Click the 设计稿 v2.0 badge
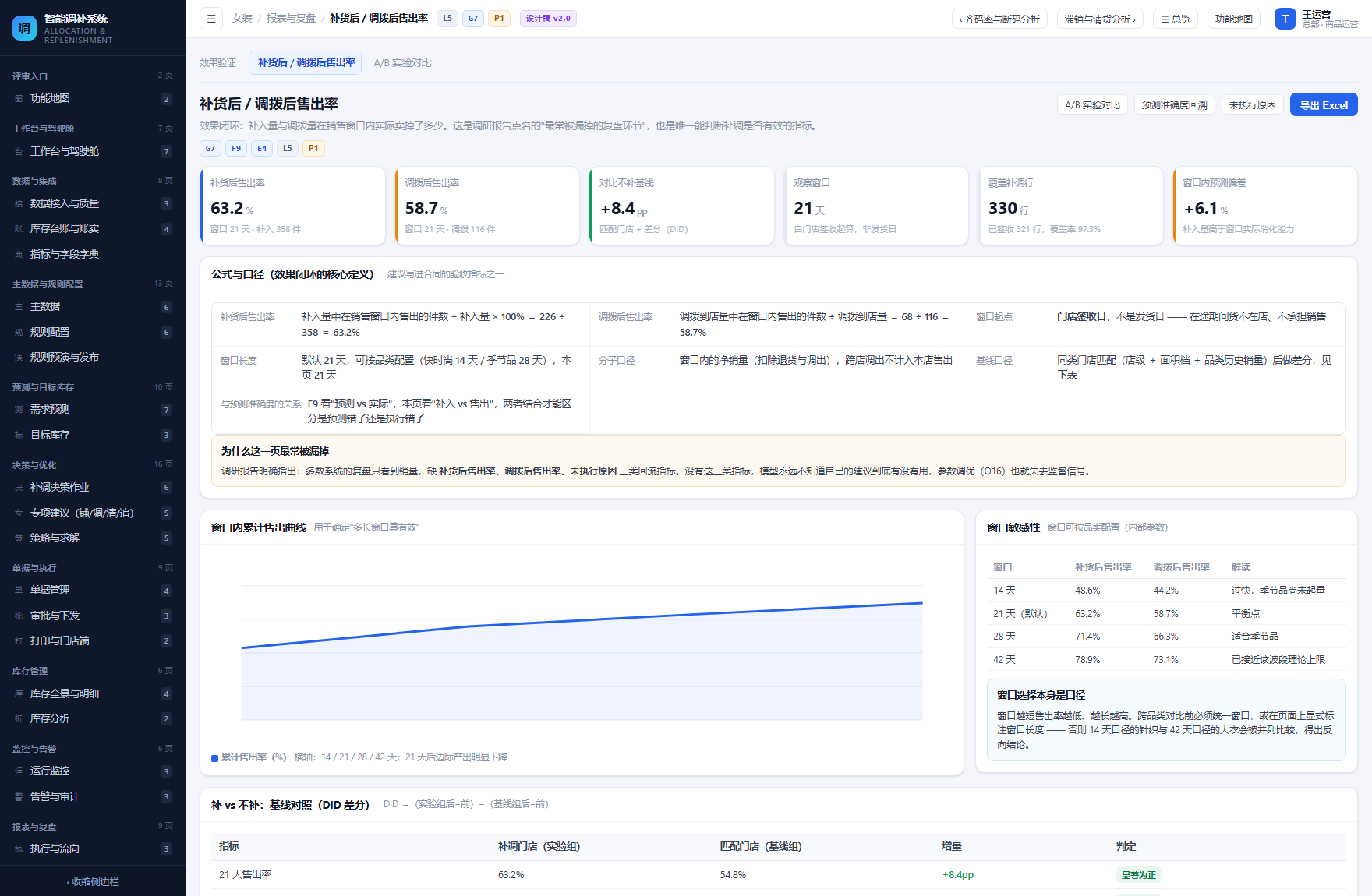This screenshot has width=1372, height=896. pyautogui.click(x=548, y=19)
